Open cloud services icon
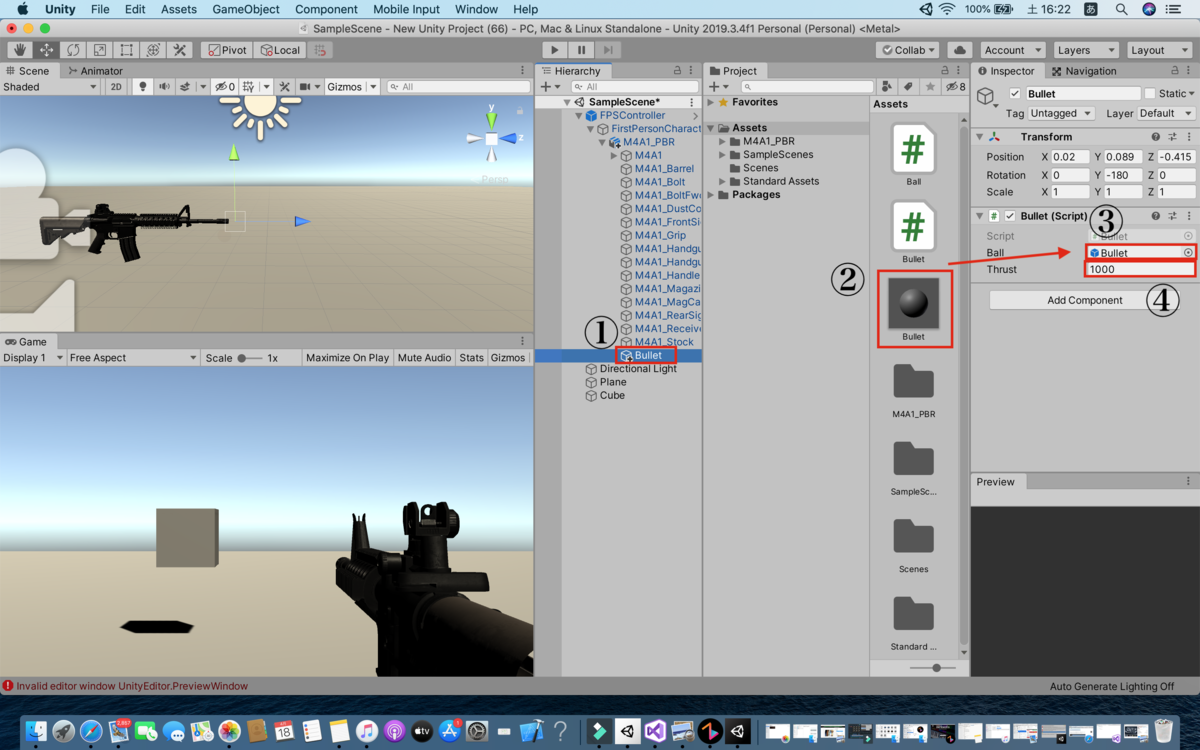The width and height of the screenshot is (1200, 750). (959, 50)
